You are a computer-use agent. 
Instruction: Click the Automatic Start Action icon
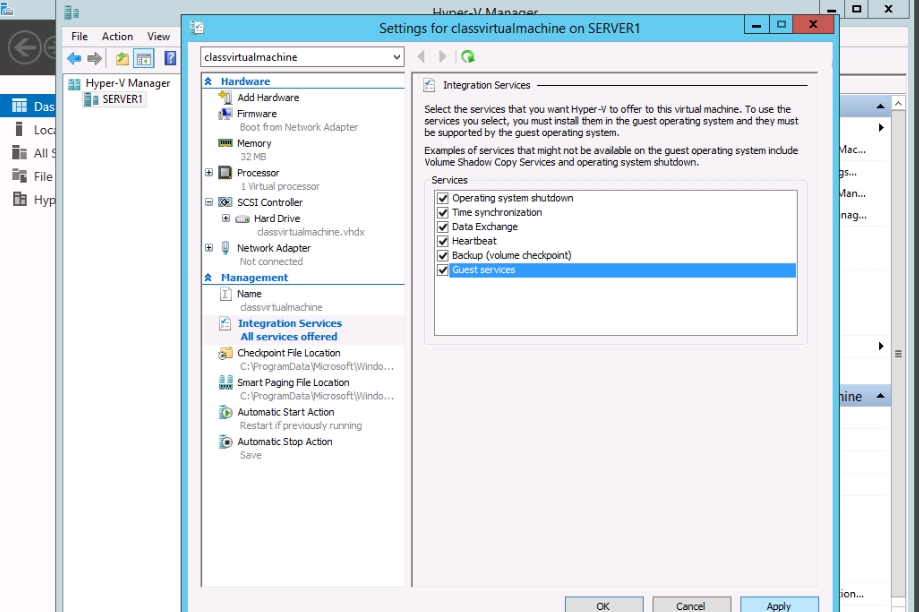pyautogui.click(x=226, y=412)
